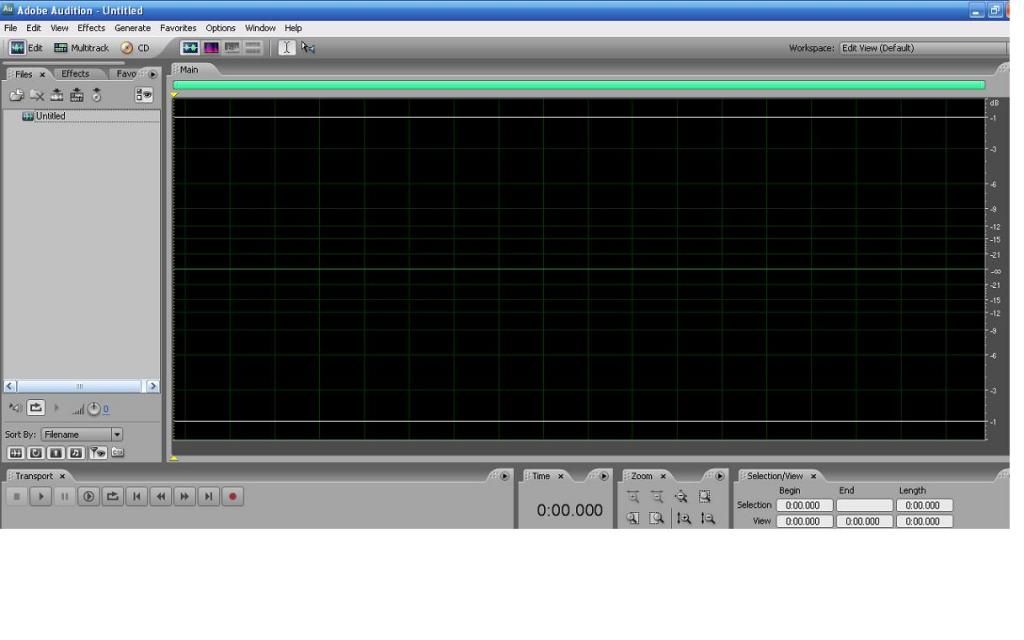Screen dimensions: 1024x640
Task: Toggle Show Video Files filter
Action: (x=56, y=453)
